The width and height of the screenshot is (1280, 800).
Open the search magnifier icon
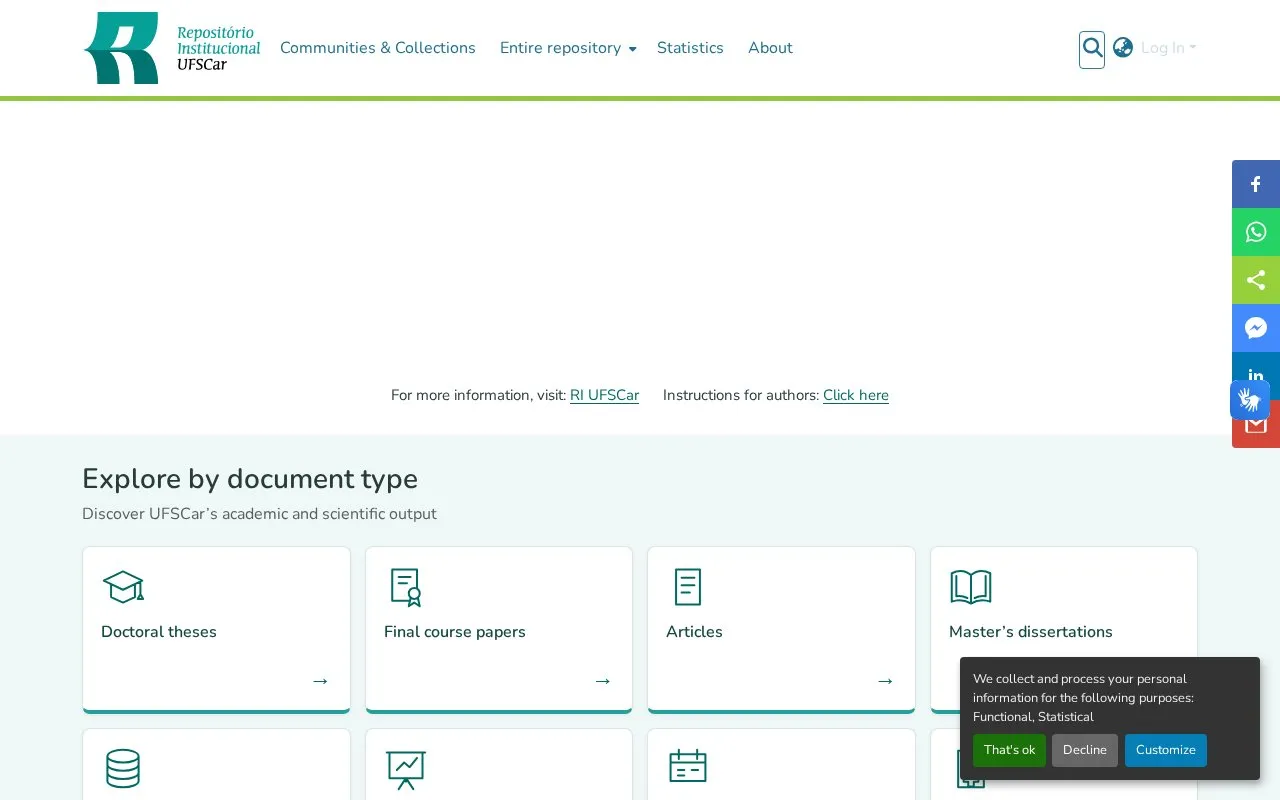tap(1092, 48)
